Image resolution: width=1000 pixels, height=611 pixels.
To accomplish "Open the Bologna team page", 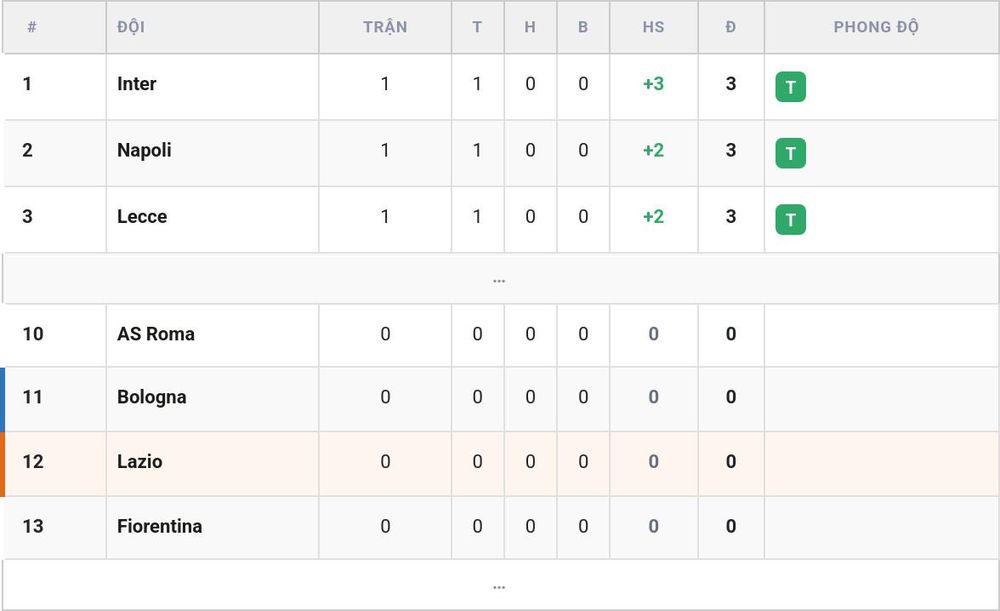I will [152, 397].
